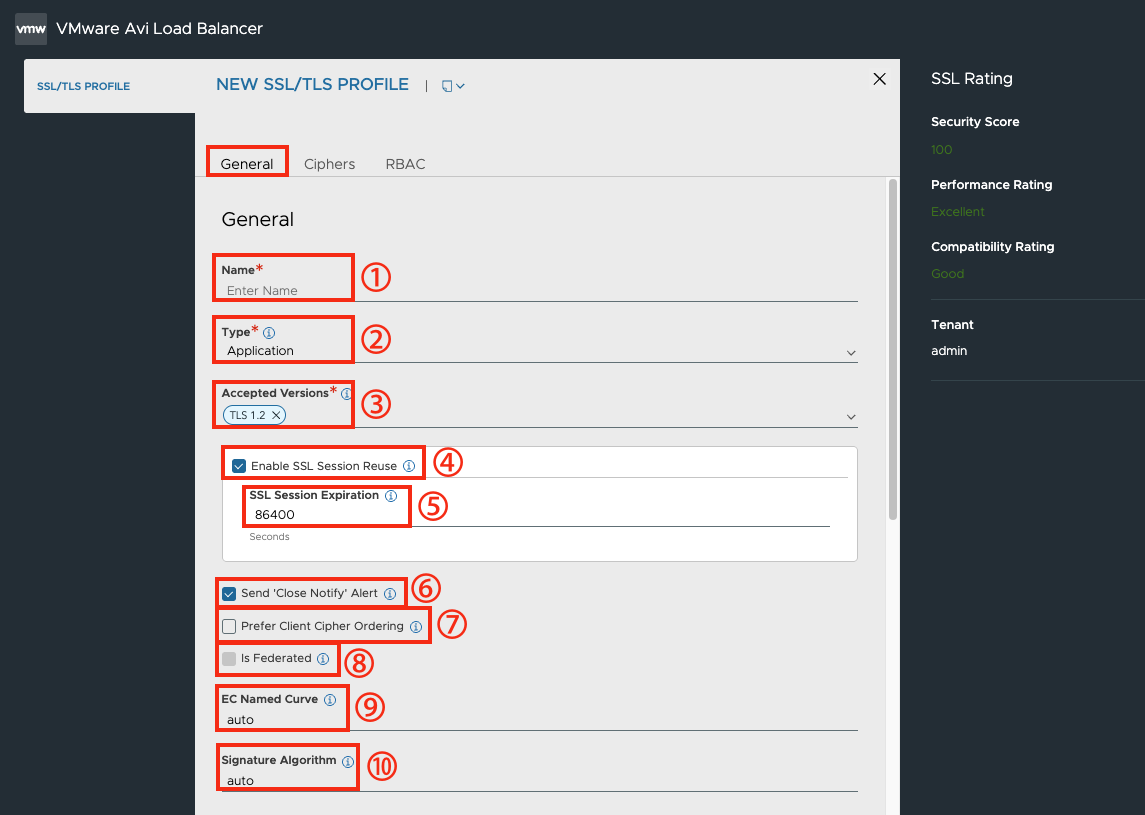
Task: Click the General section heading
Action: tap(258, 219)
